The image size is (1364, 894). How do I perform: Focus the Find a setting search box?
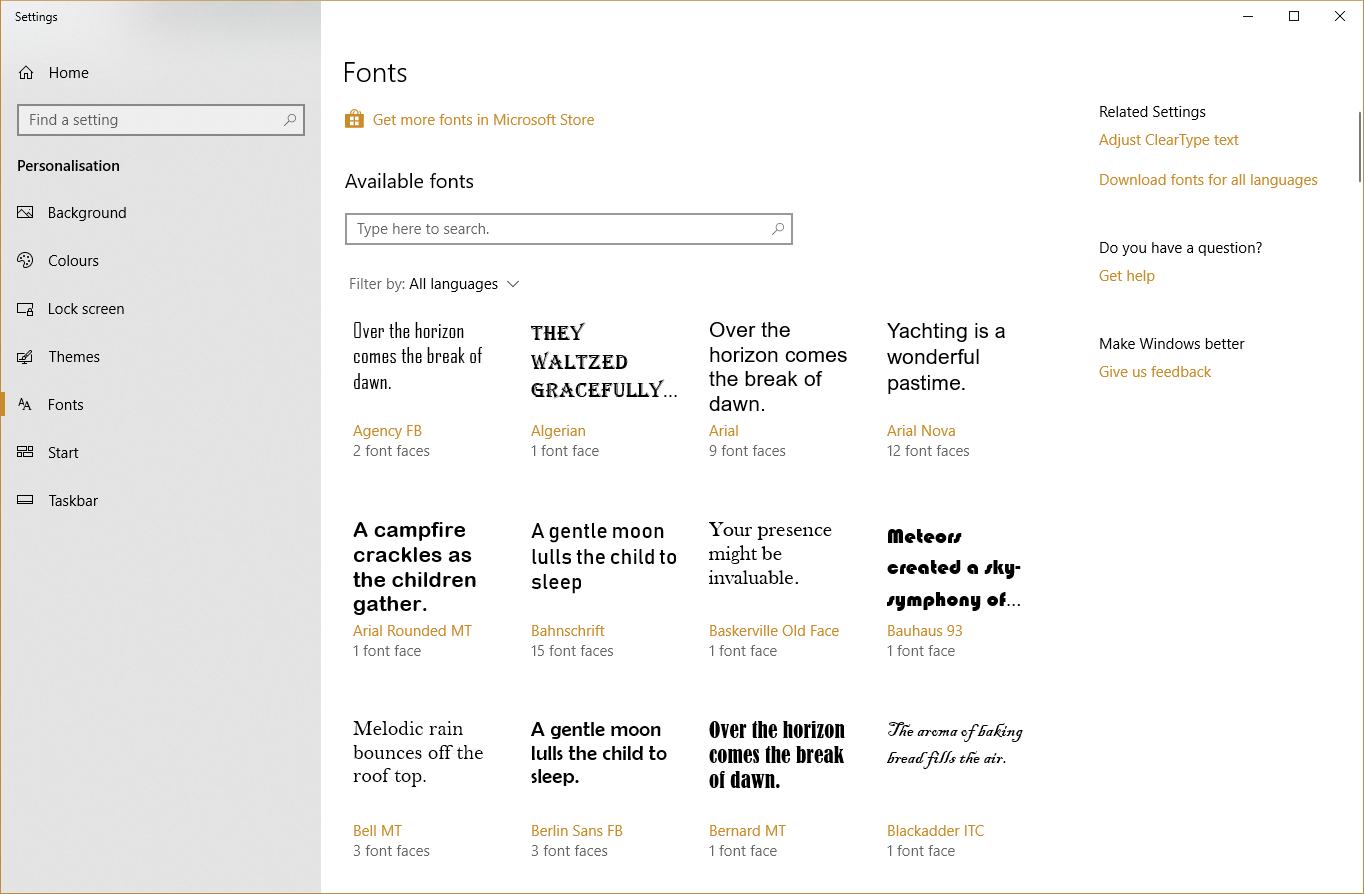[x=150, y=120]
